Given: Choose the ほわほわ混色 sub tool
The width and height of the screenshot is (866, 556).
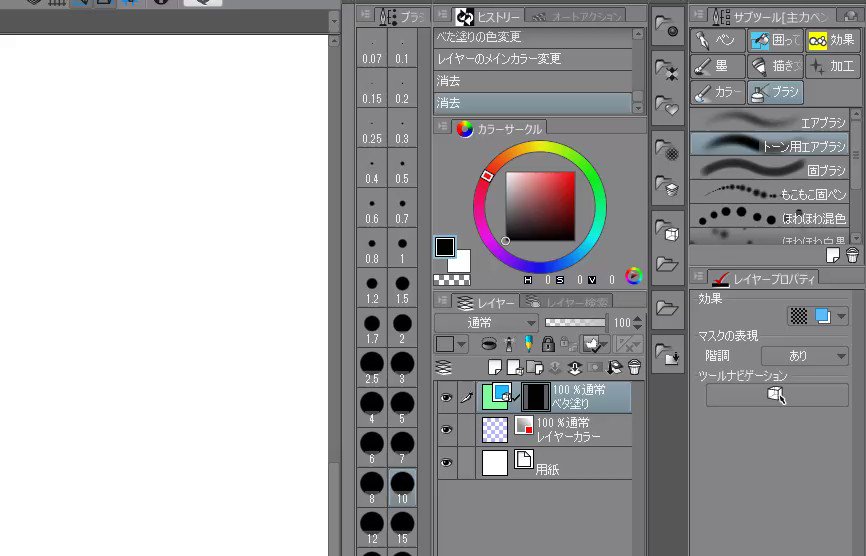Looking at the screenshot, I should pyautogui.click(x=769, y=217).
